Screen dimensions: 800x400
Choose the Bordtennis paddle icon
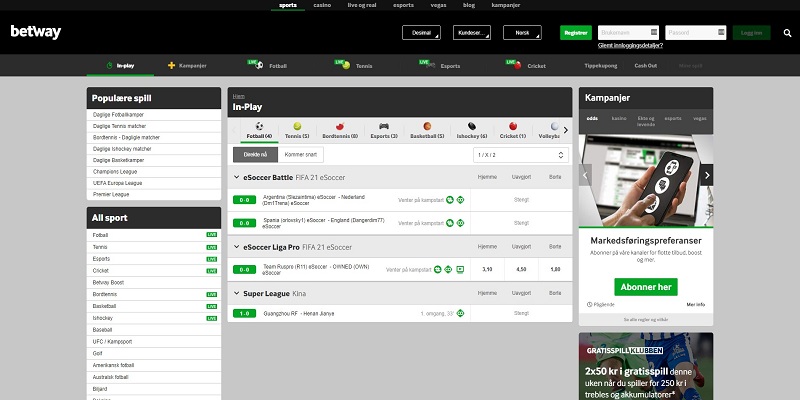pyautogui.click(x=341, y=127)
